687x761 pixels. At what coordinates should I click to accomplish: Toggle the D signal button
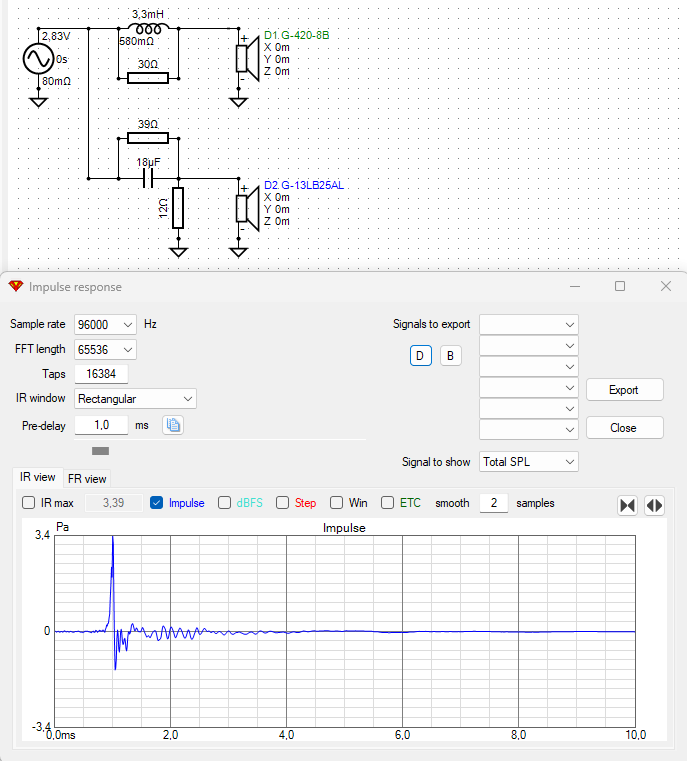click(420, 356)
